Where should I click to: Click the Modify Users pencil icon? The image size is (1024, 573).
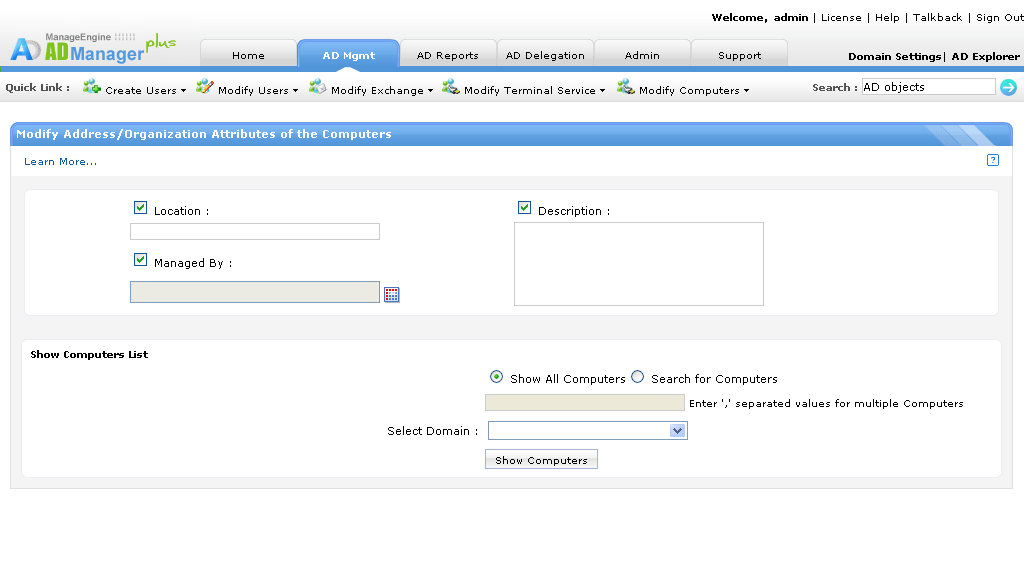(205, 88)
